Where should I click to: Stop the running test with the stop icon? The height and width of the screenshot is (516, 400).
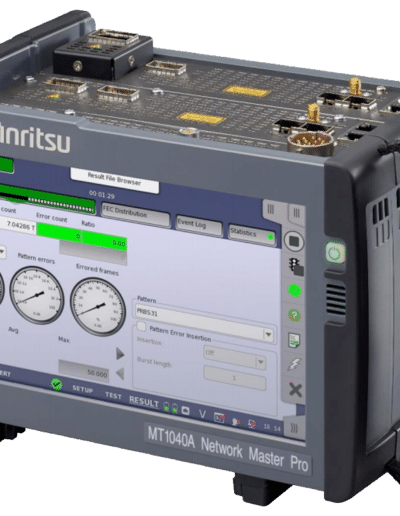[294, 241]
